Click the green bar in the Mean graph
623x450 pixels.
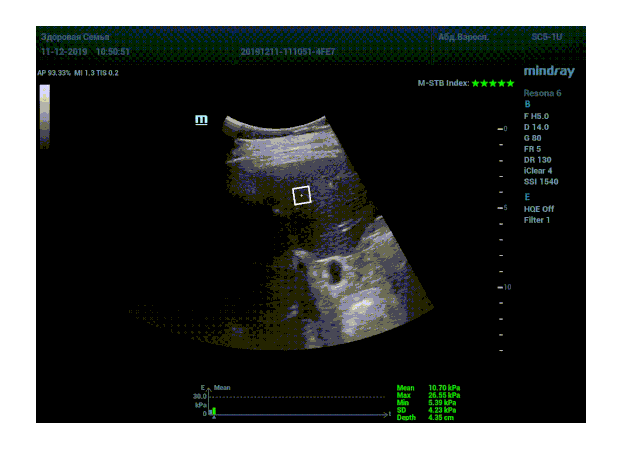pos(212,410)
